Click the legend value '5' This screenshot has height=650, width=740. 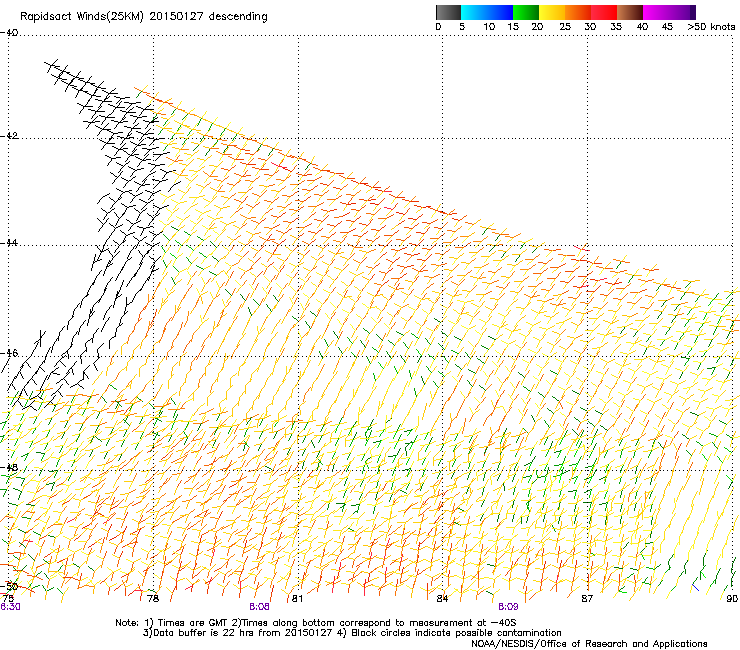click(462, 27)
